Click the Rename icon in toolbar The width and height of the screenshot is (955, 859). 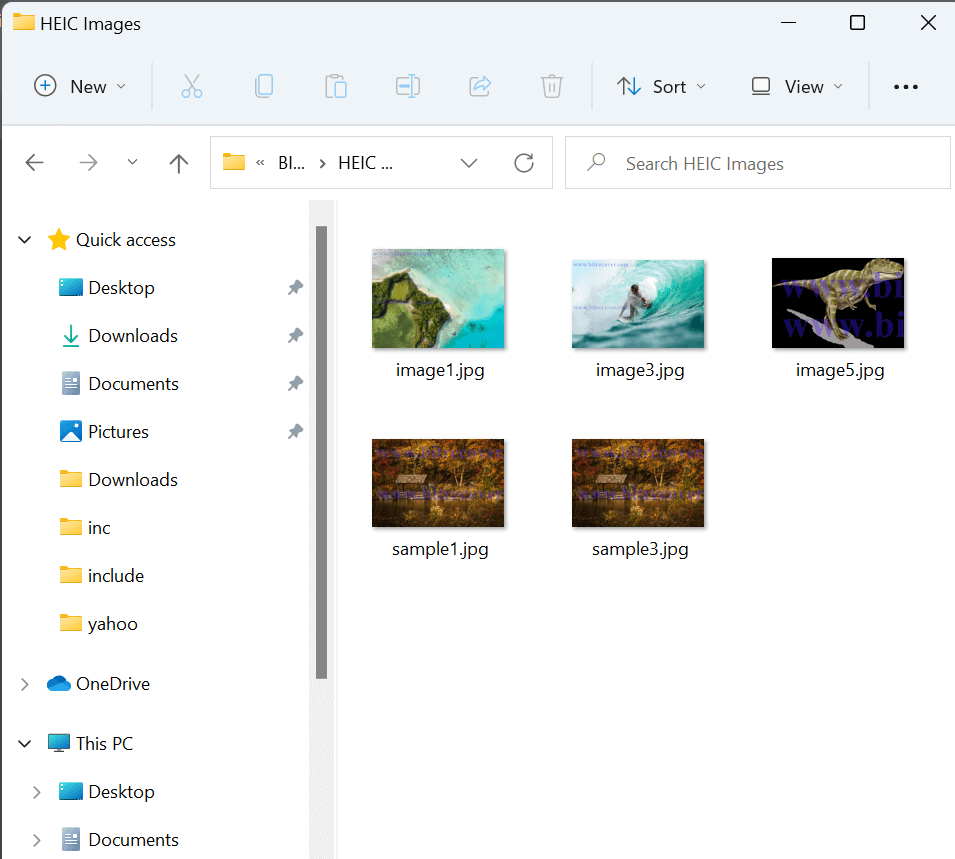408,87
